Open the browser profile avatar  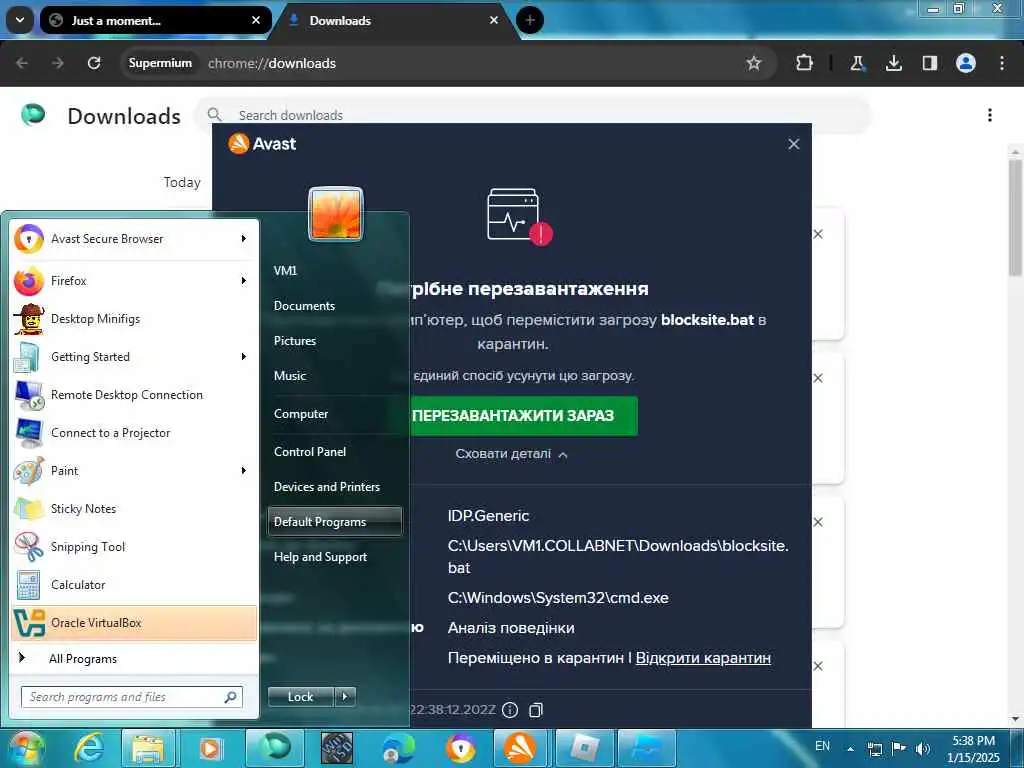pos(966,63)
